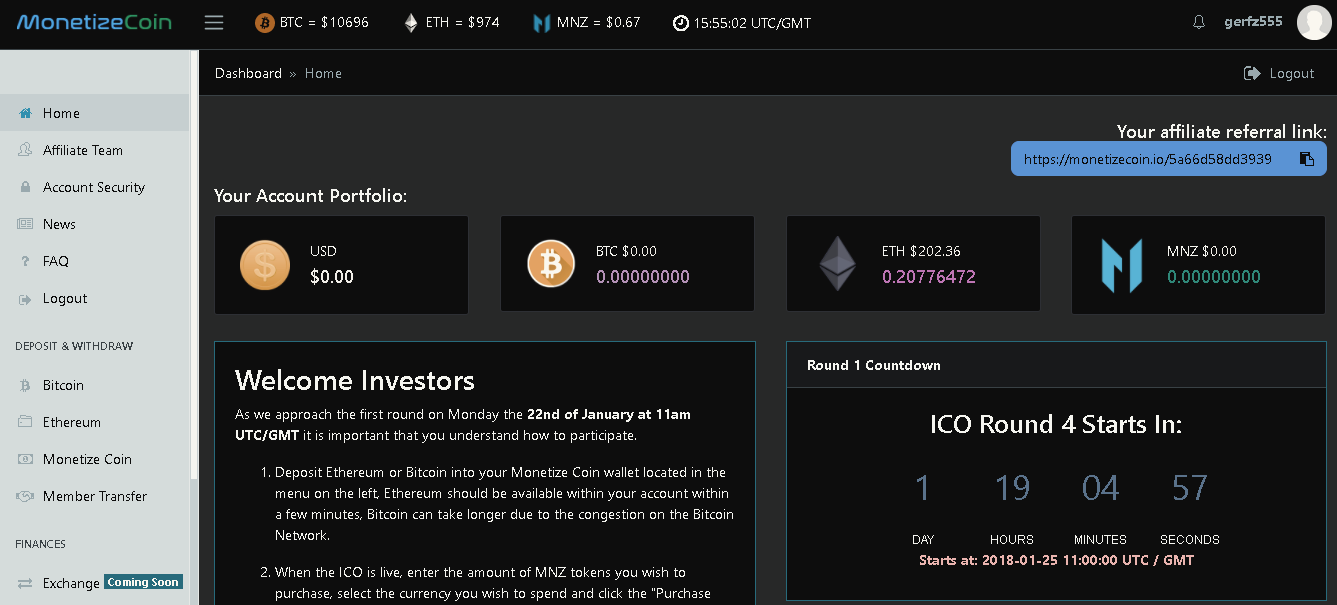Click the sidebar Logout arrow icon
The height and width of the screenshot is (605, 1337).
click(x=25, y=298)
